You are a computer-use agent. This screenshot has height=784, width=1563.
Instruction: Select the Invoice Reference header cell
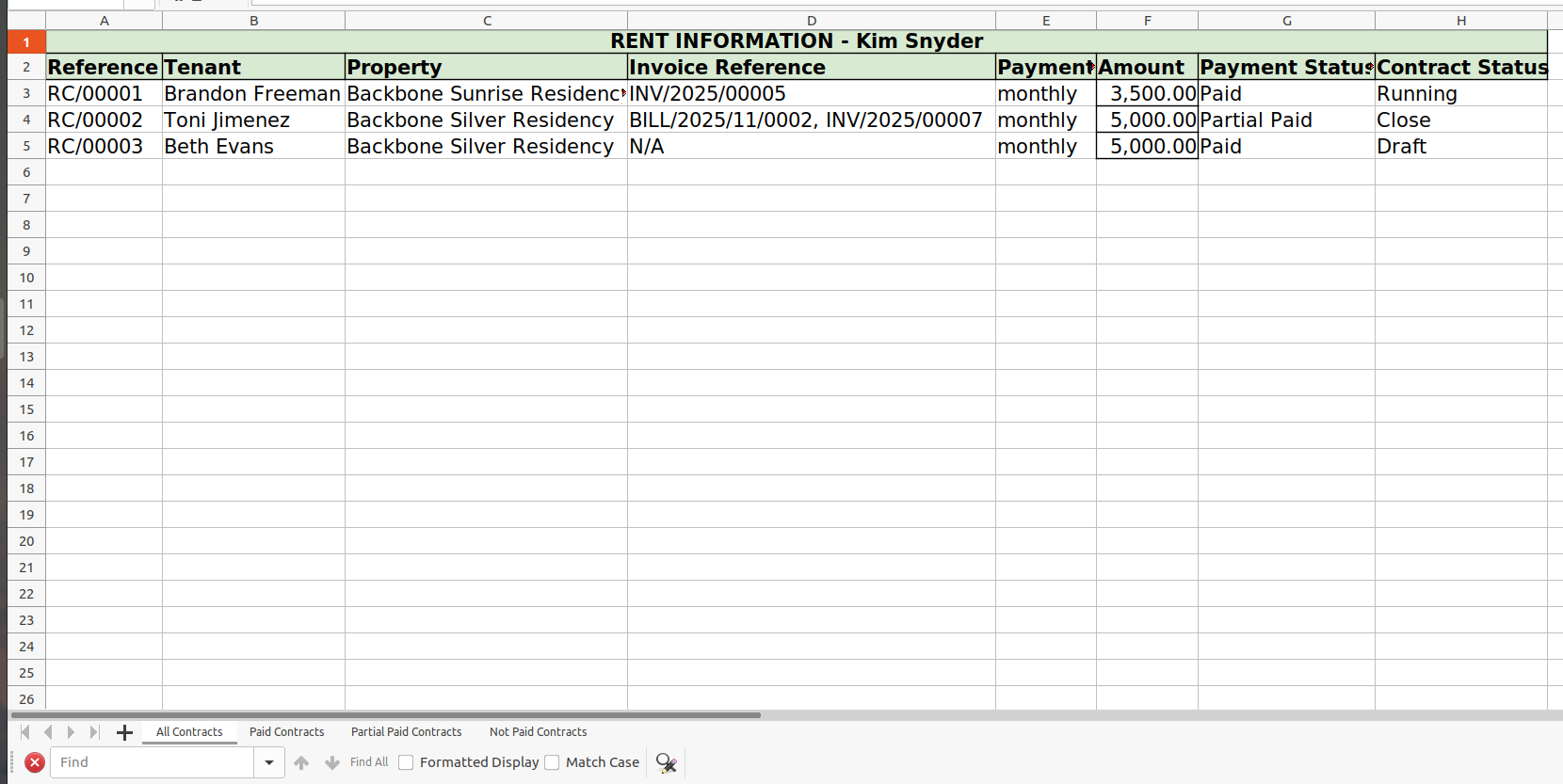[812, 67]
